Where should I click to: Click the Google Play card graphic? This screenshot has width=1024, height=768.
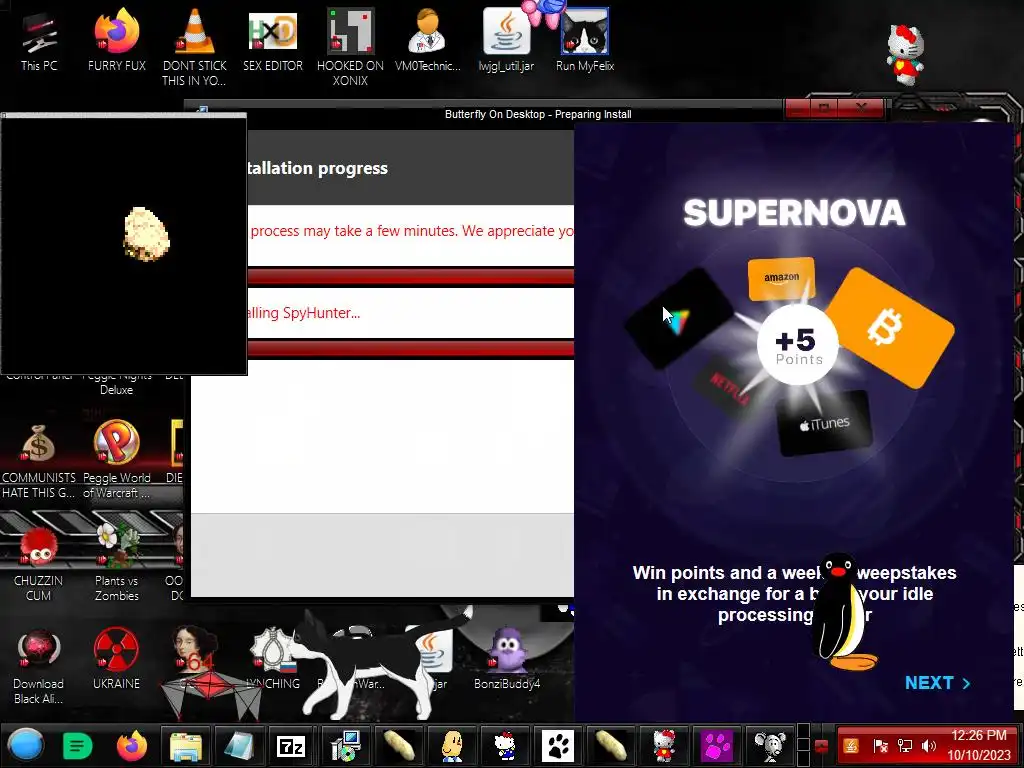680,319
